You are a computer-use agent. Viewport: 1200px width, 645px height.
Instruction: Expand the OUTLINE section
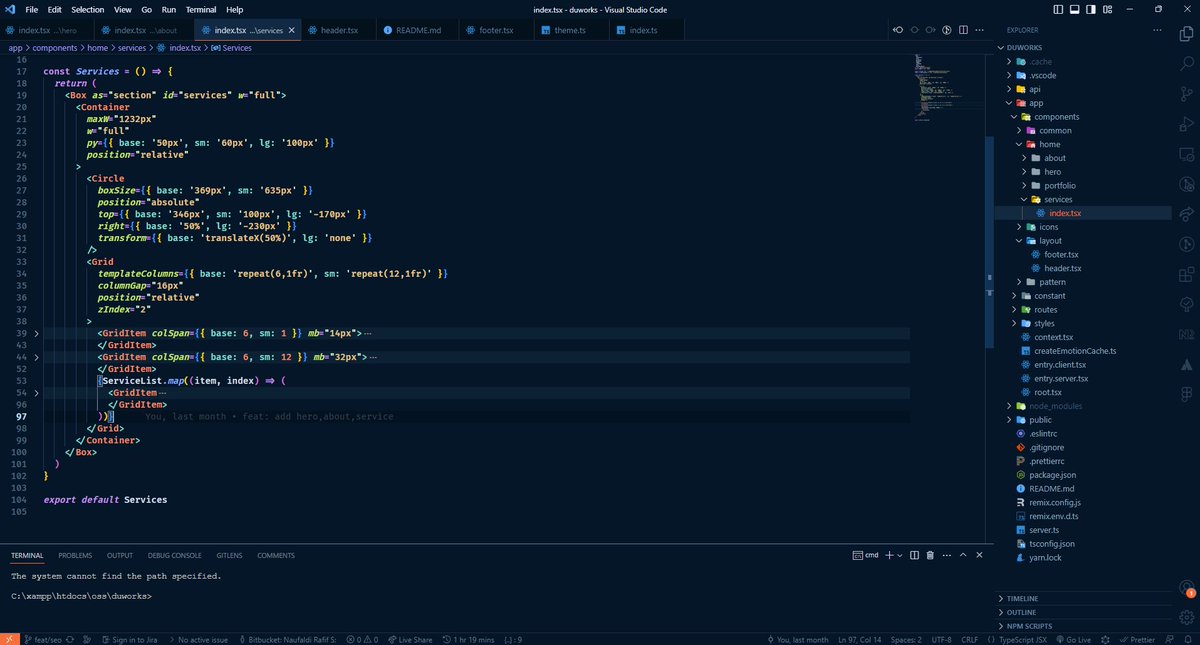pos(1084,612)
